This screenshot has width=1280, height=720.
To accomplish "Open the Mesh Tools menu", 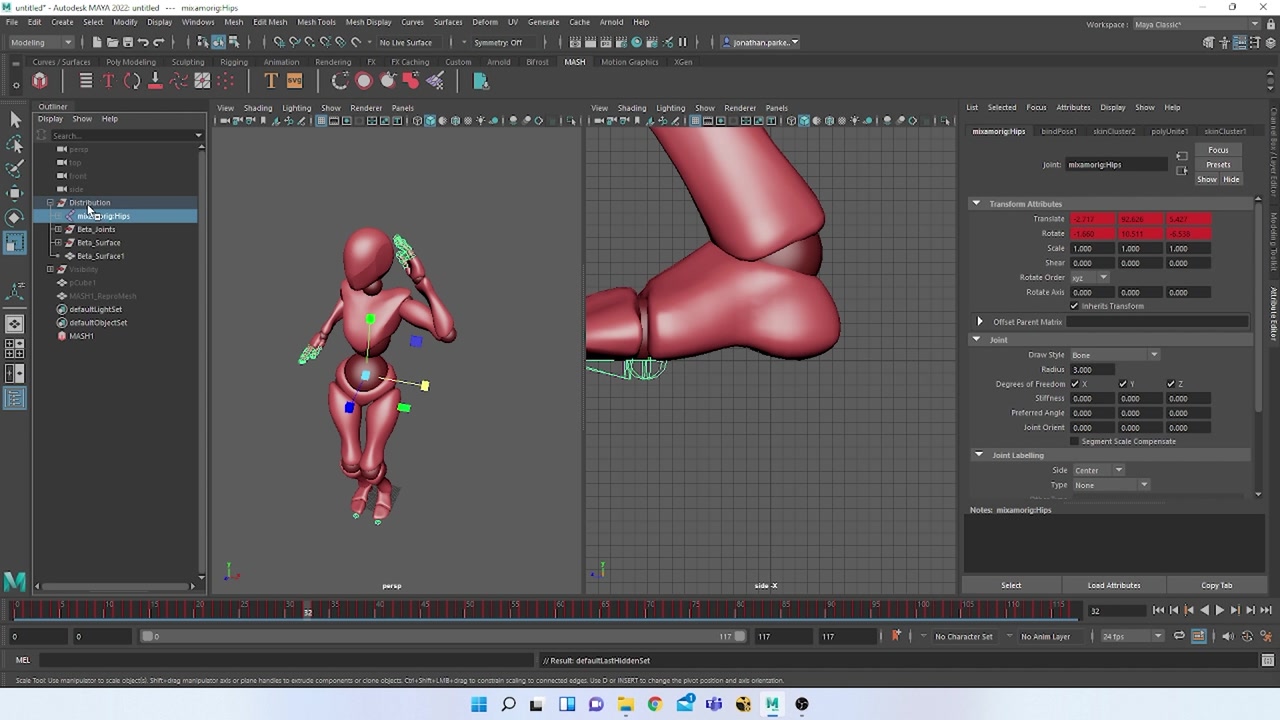I will pos(316,22).
